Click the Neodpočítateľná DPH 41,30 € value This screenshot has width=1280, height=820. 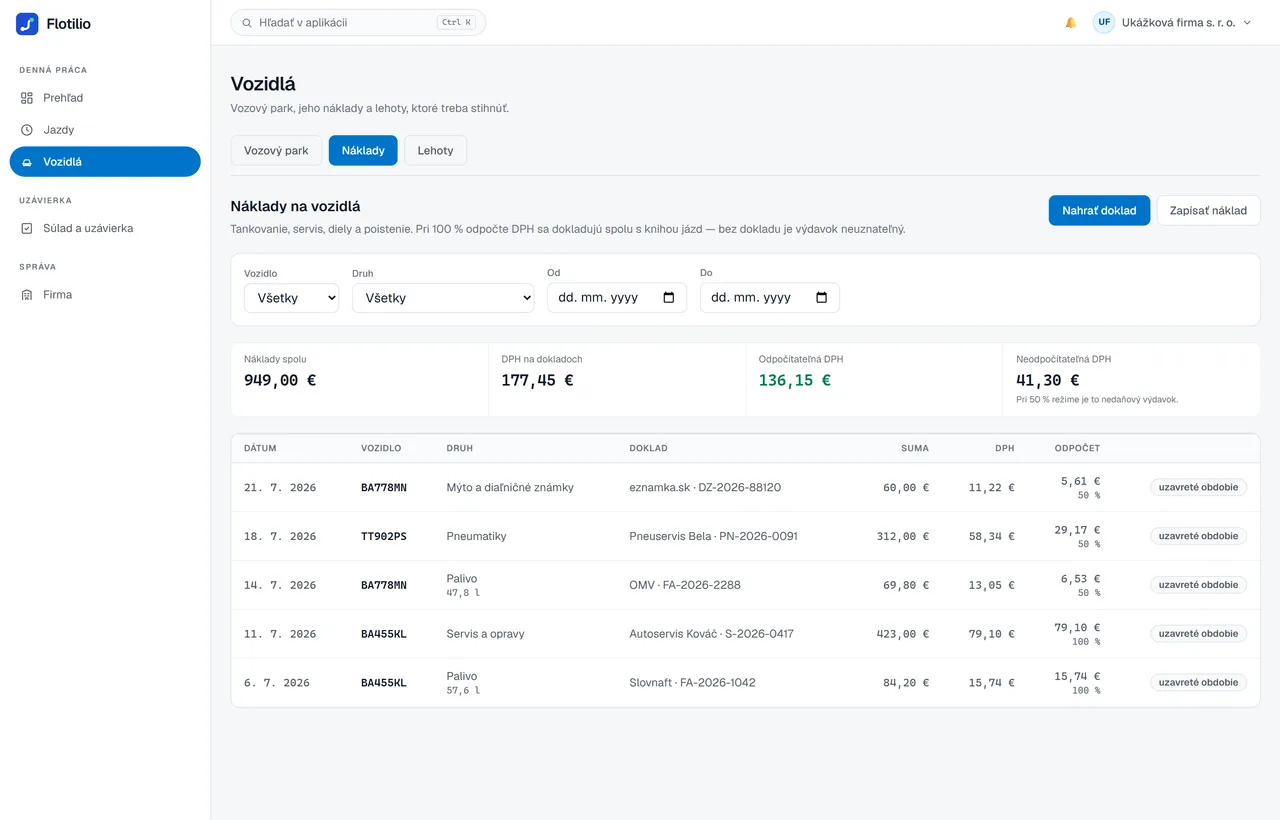1048,380
